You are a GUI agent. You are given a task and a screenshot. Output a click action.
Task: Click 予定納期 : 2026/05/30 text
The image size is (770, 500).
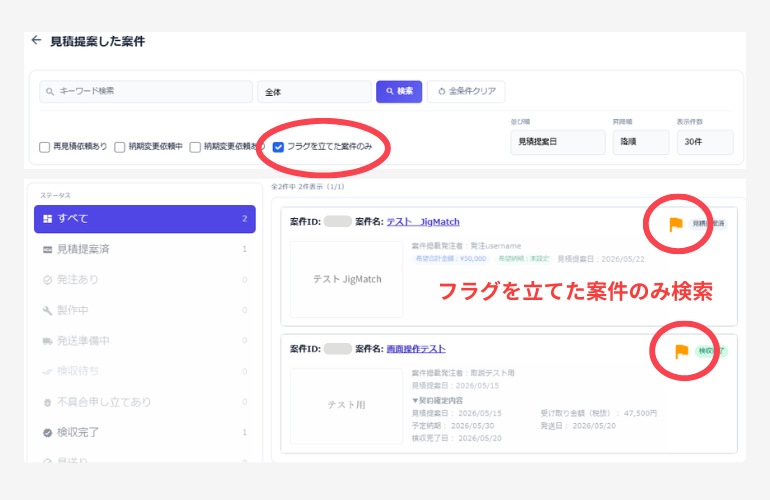[453, 426]
